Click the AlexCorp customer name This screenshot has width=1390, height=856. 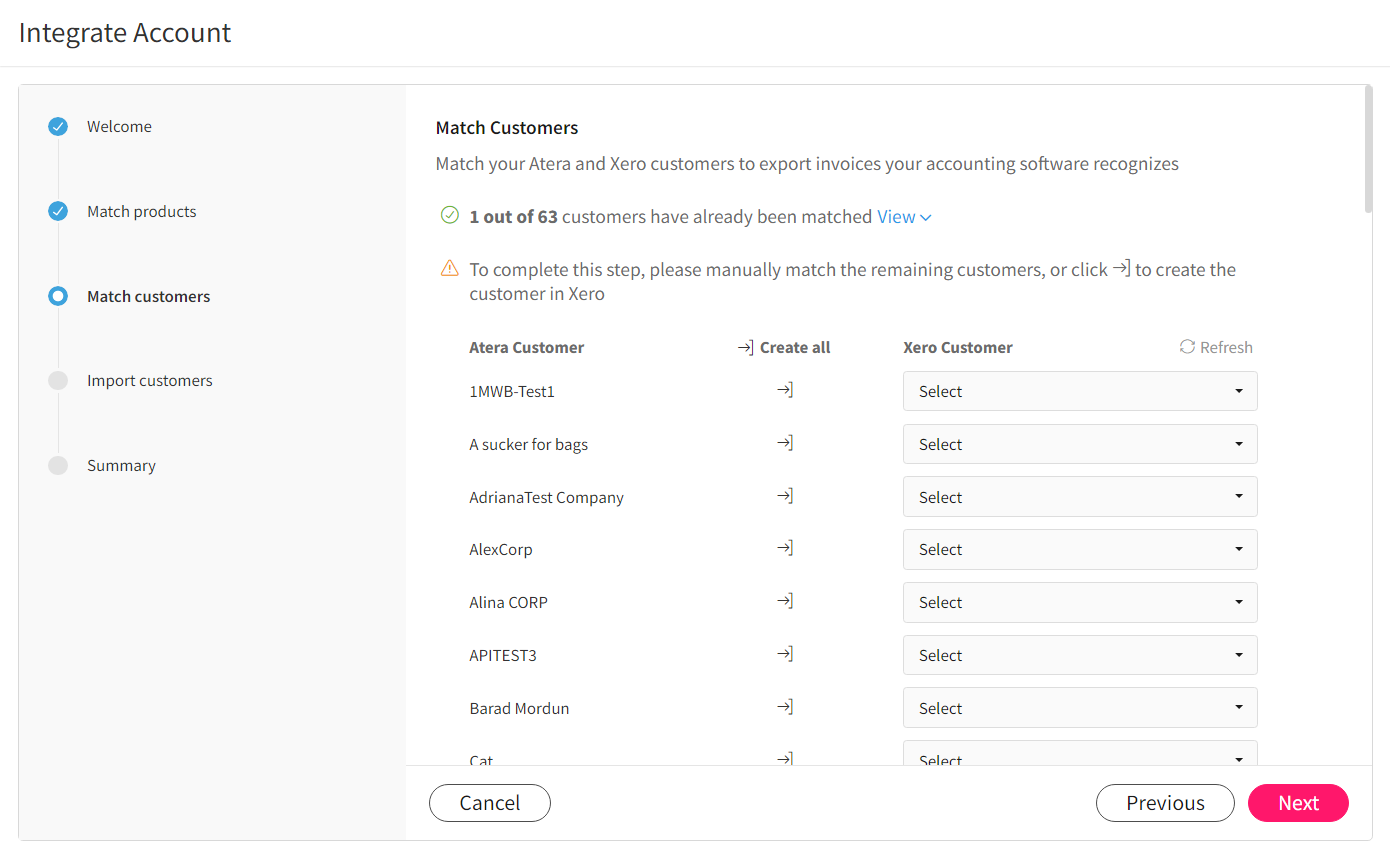pos(501,550)
